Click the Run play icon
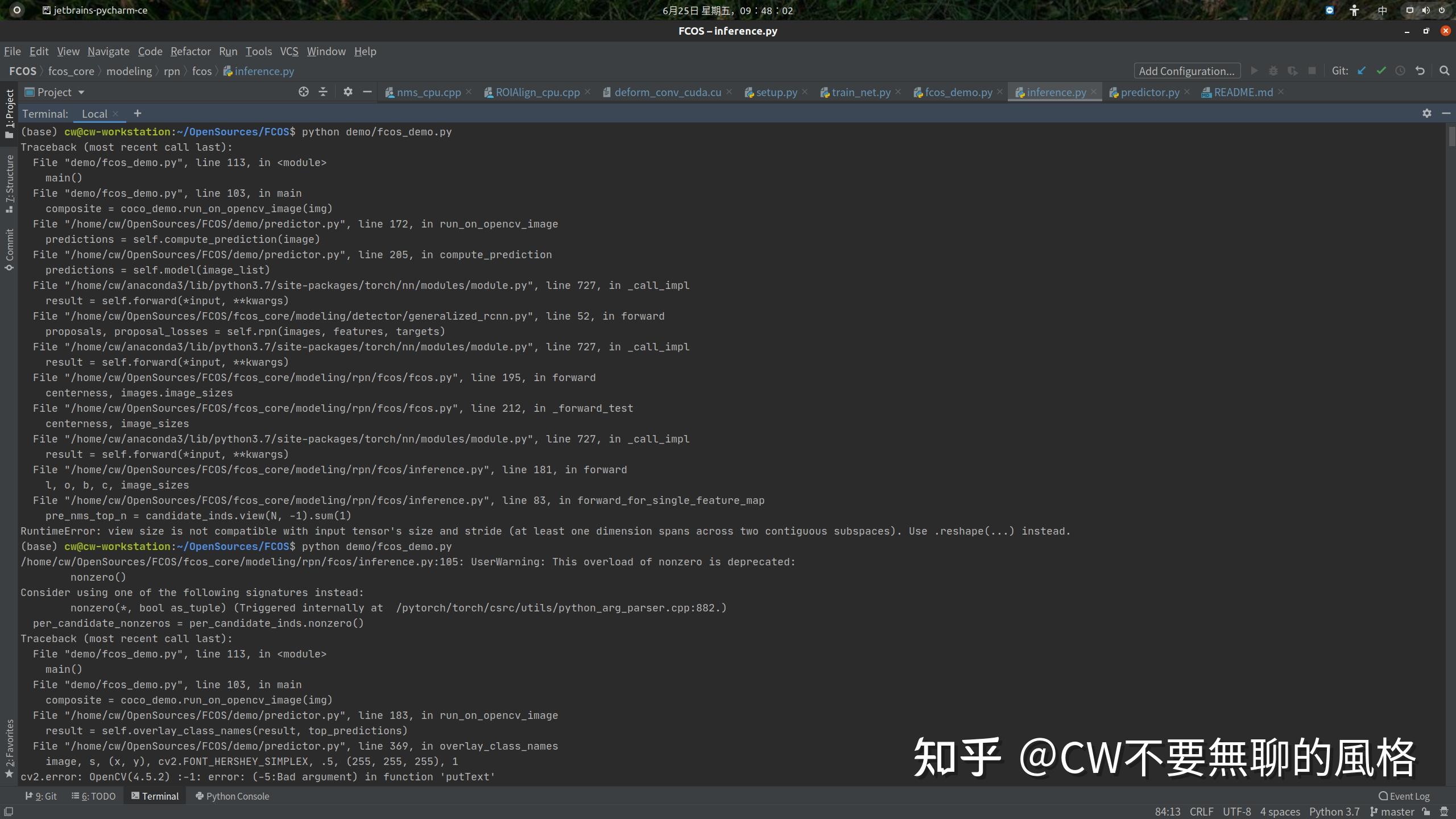The width and height of the screenshot is (1456, 819). click(1254, 71)
